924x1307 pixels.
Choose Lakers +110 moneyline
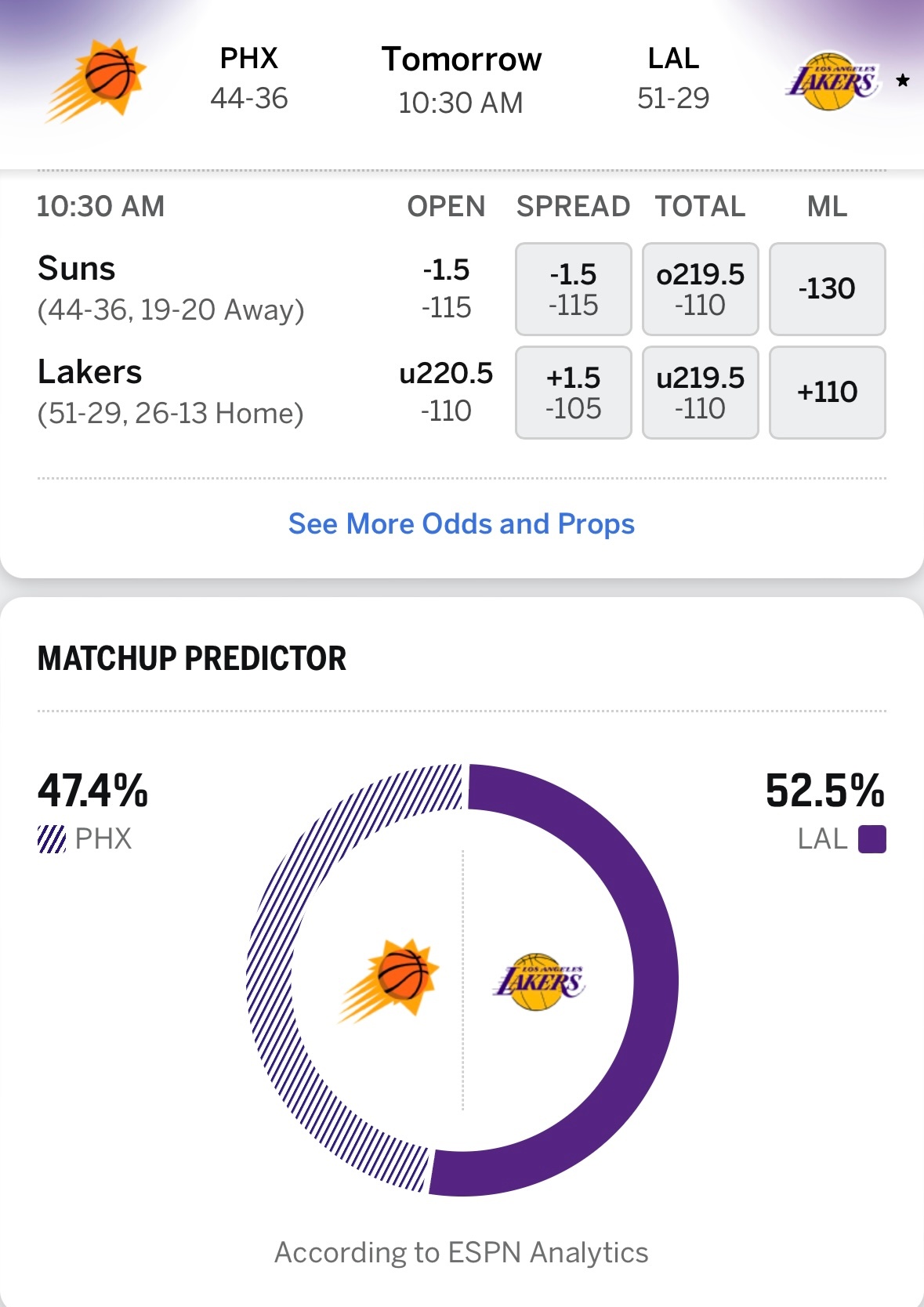point(827,393)
